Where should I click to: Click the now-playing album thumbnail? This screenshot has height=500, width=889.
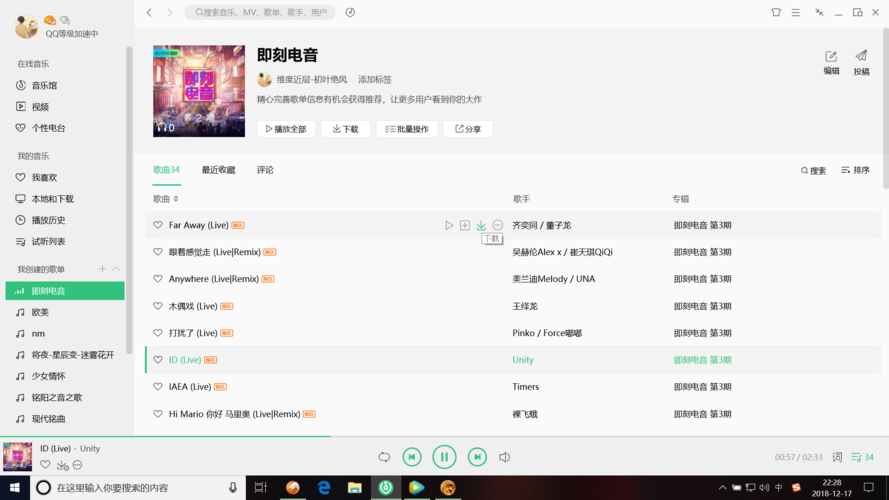(x=18, y=457)
